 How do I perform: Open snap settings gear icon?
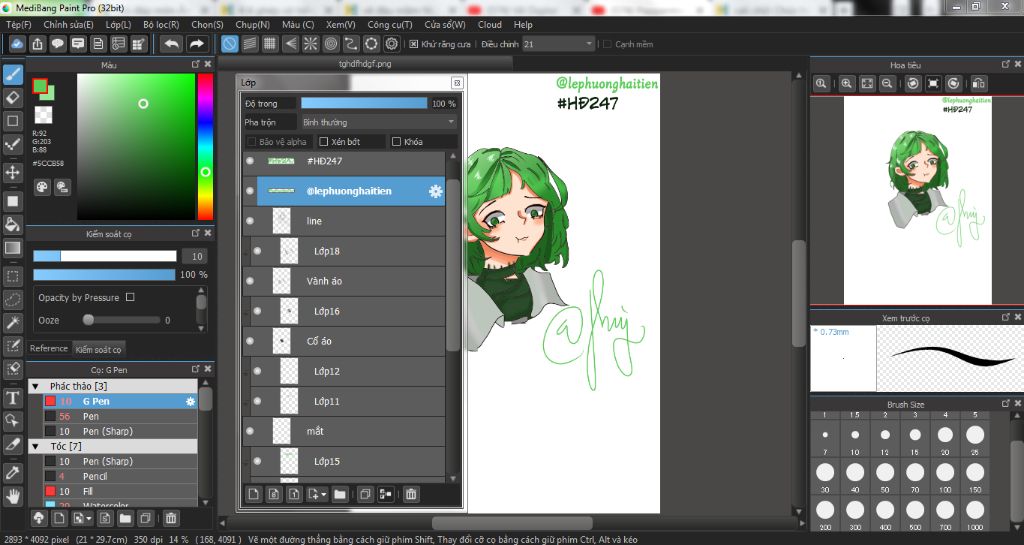(x=391, y=44)
